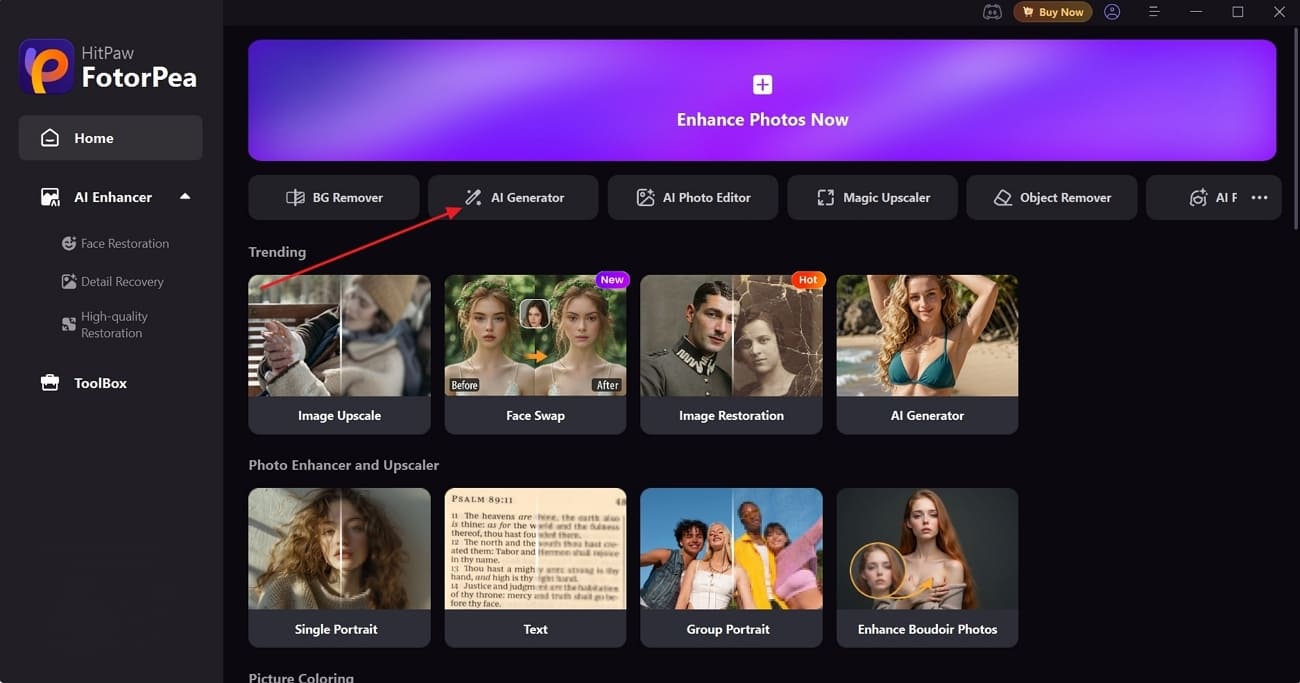This screenshot has height=683, width=1300.
Task: Select the Home tab in sidebar
Action: [110, 138]
